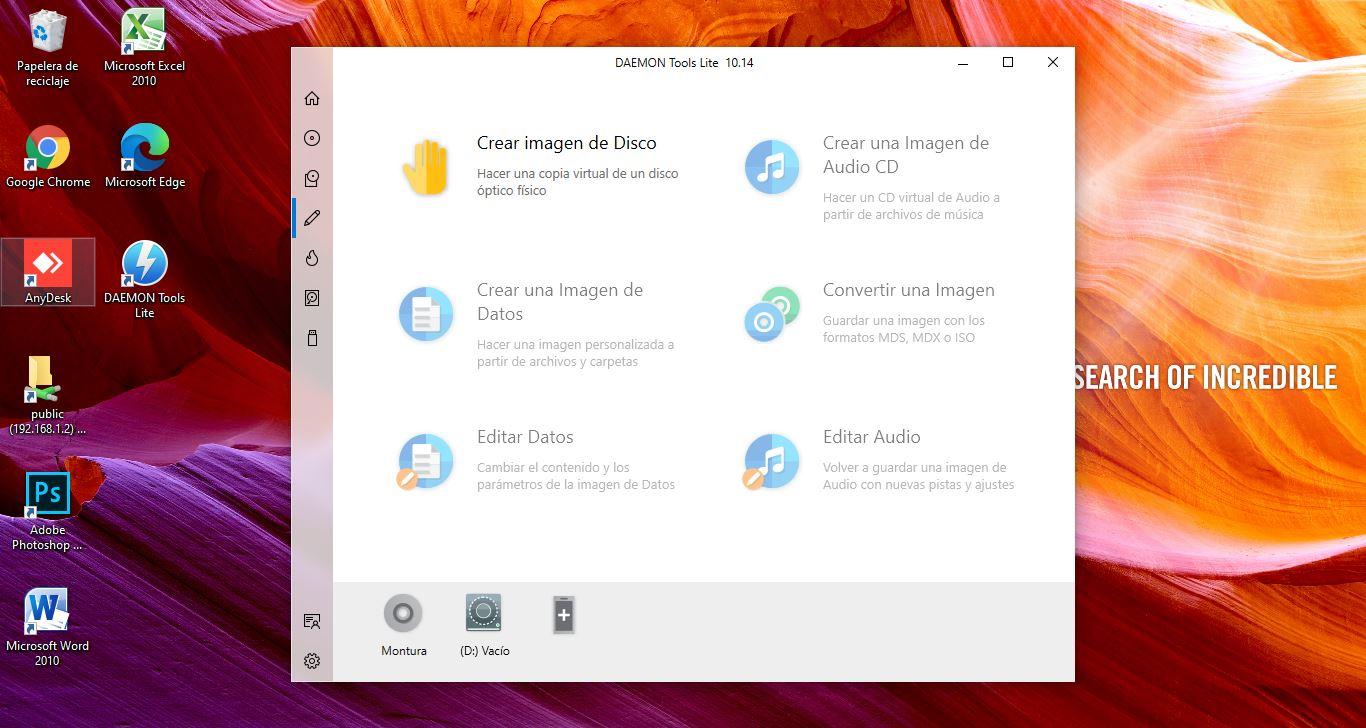The height and width of the screenshot is (728, 1366).
Task: Click the Convertir una Imagen discs icon
Action: click(x=772, y=314)
